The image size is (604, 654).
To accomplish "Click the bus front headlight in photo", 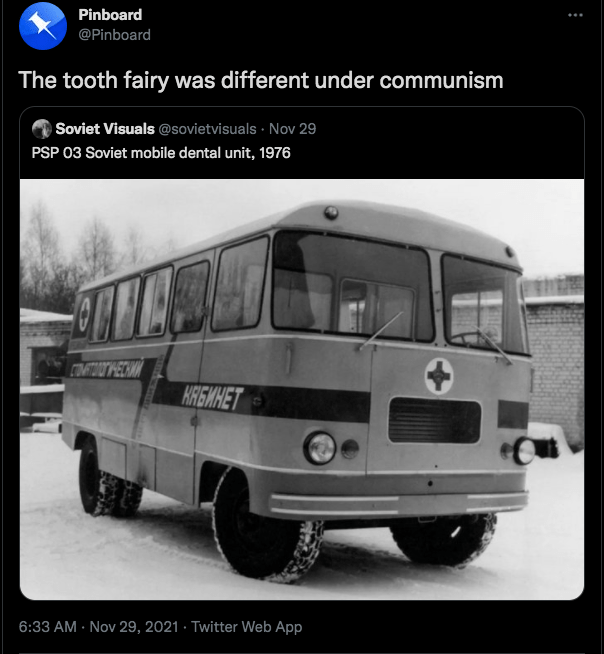I will click(x=320, y=448).
